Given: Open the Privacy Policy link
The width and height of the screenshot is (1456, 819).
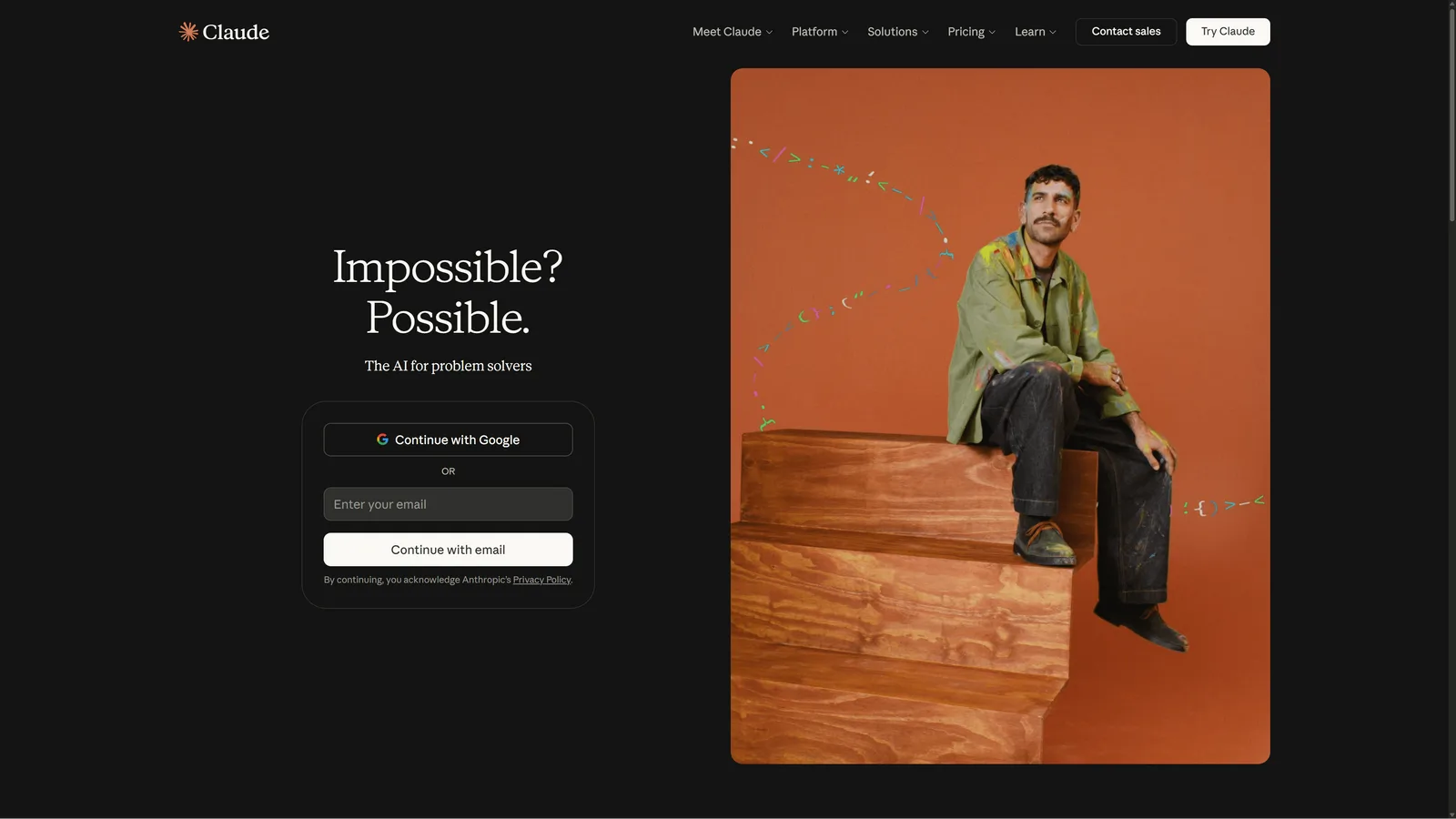Looking at the screenshot, I should [x=541, y=580].
